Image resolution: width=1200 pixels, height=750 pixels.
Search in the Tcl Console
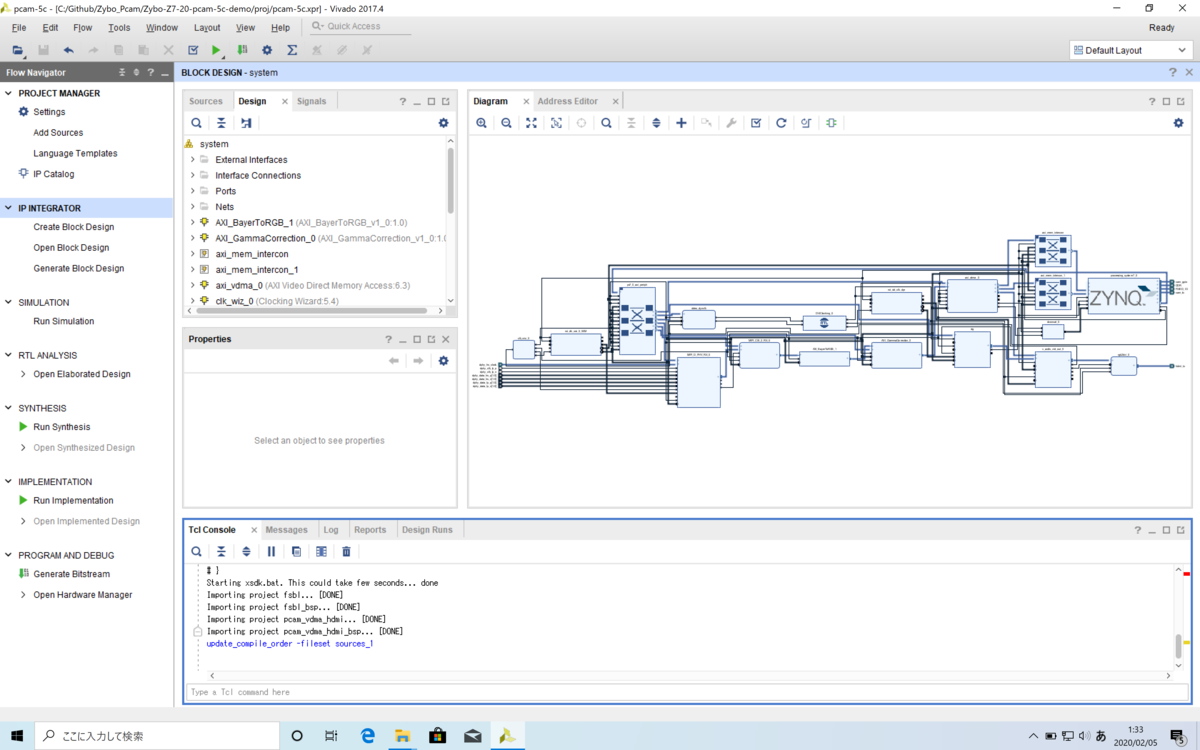(197, 551)
